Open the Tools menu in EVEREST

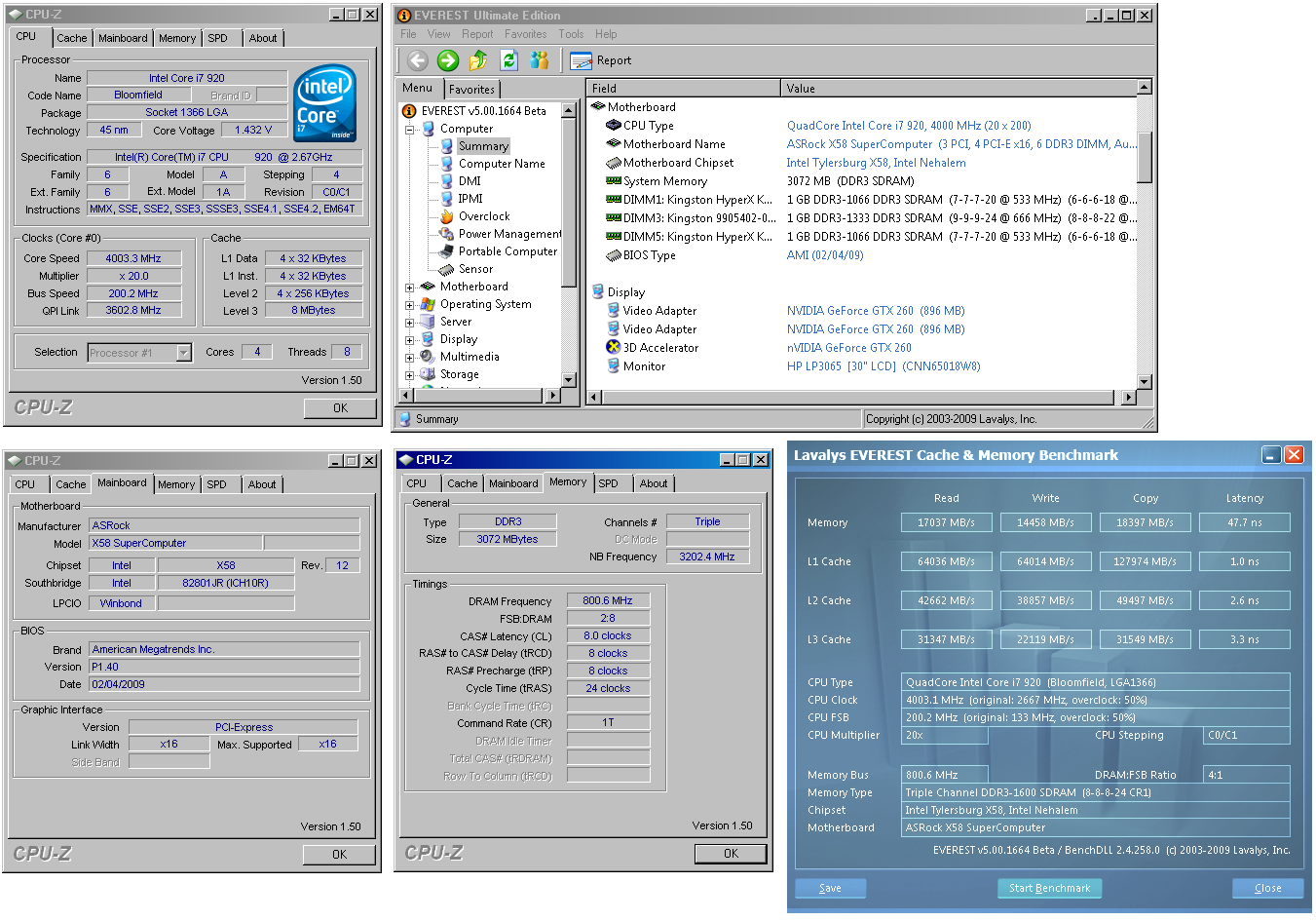click(572, 34)
